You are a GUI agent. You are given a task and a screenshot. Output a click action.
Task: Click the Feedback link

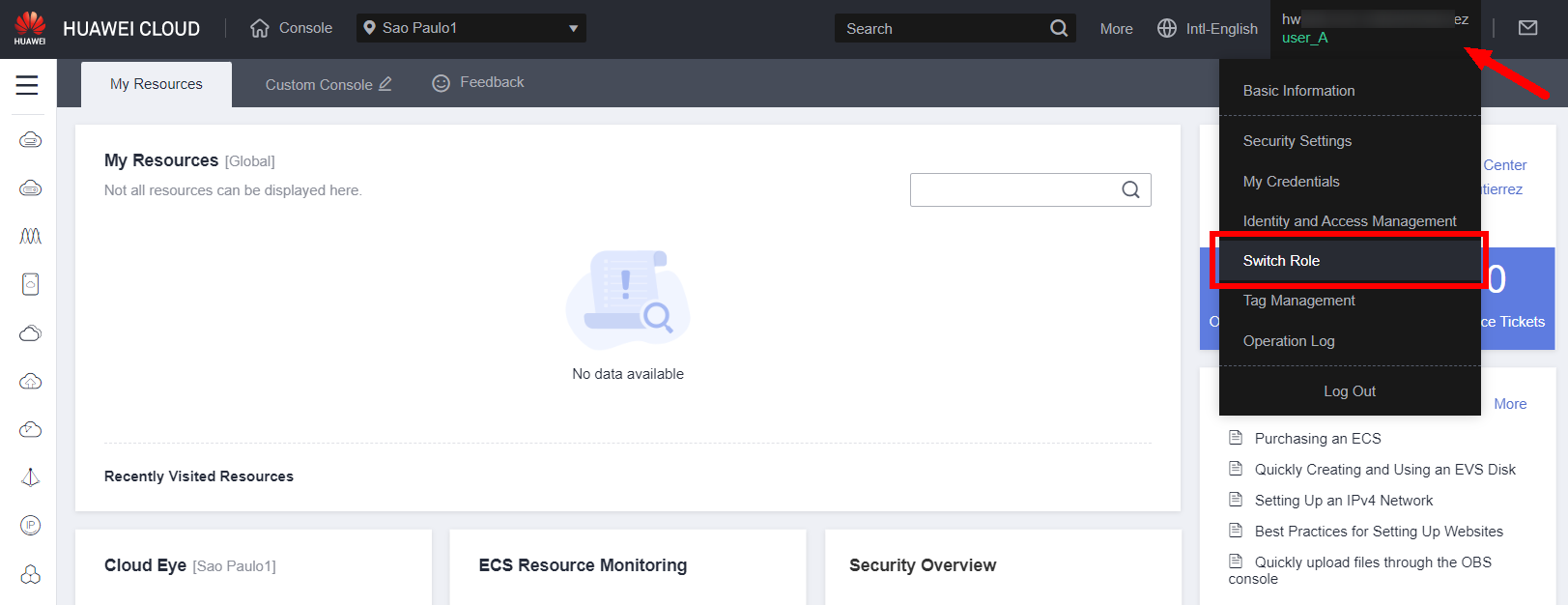491,83
